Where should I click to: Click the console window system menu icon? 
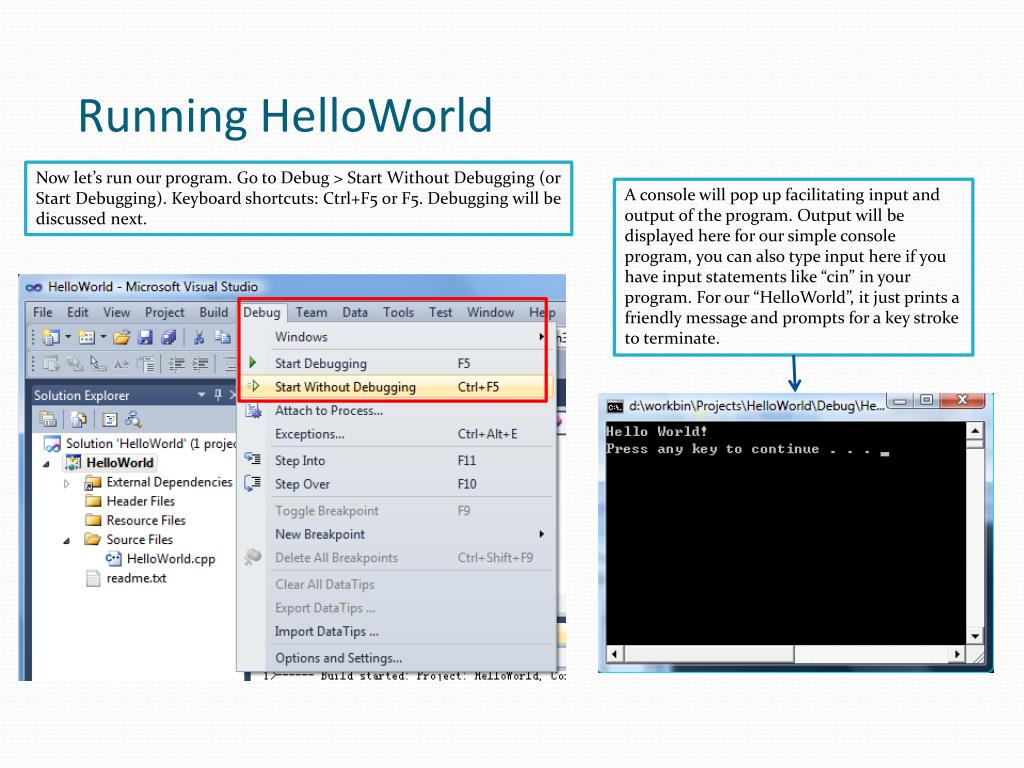(x=615, y=406)
